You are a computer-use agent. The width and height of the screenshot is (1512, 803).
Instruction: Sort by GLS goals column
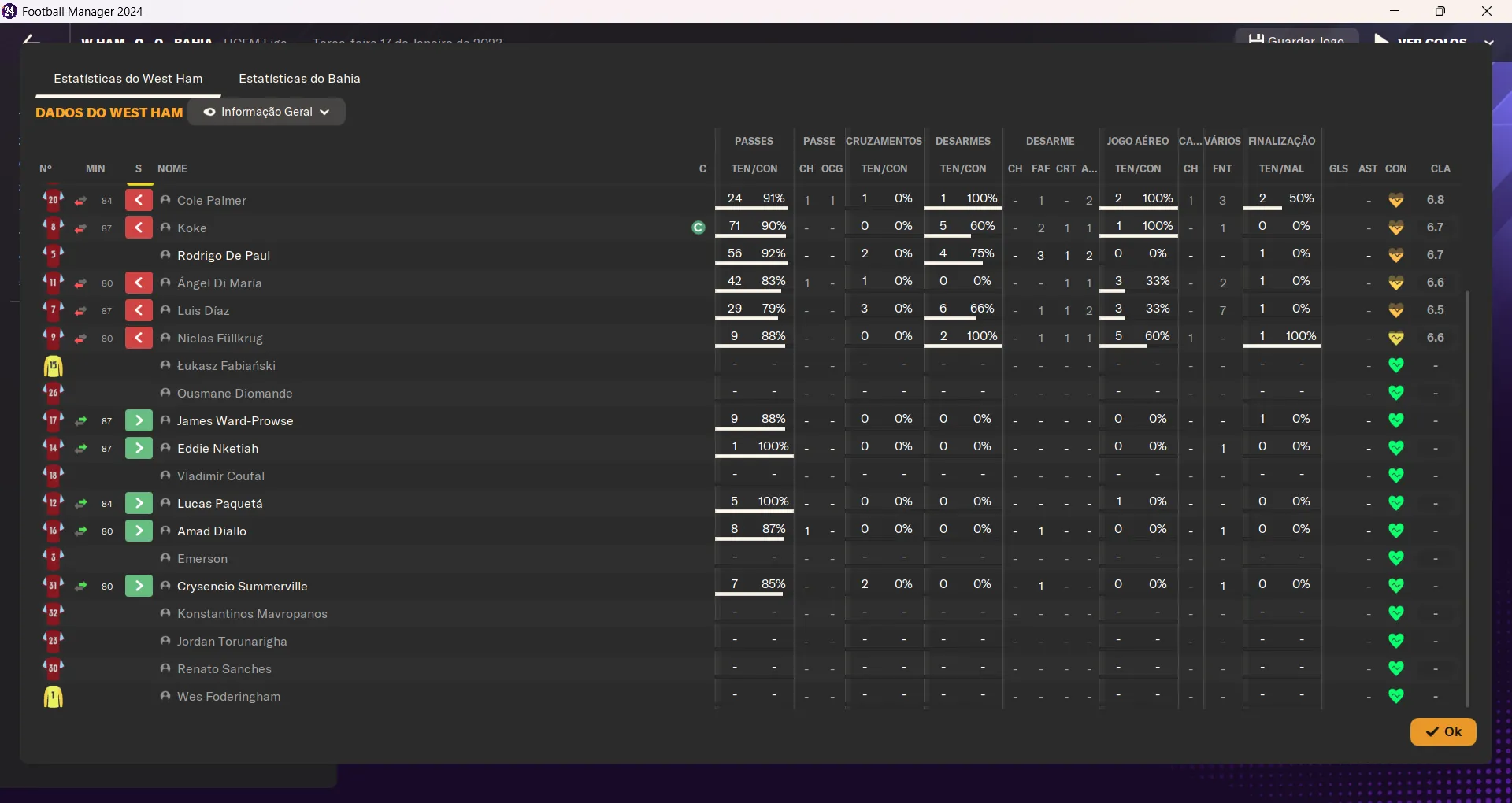coord(1339,168)
